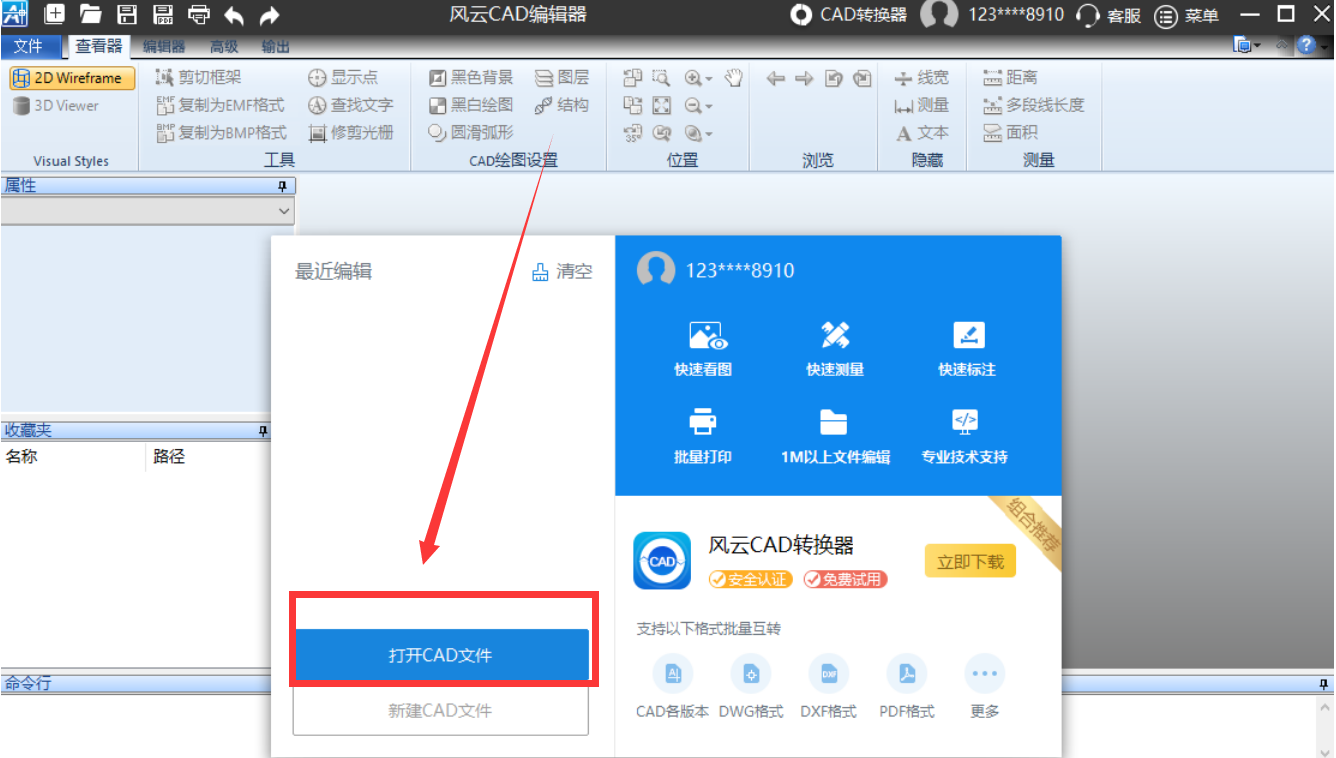
Task: Toggle 黑色背景 black background
Action: 470,77
